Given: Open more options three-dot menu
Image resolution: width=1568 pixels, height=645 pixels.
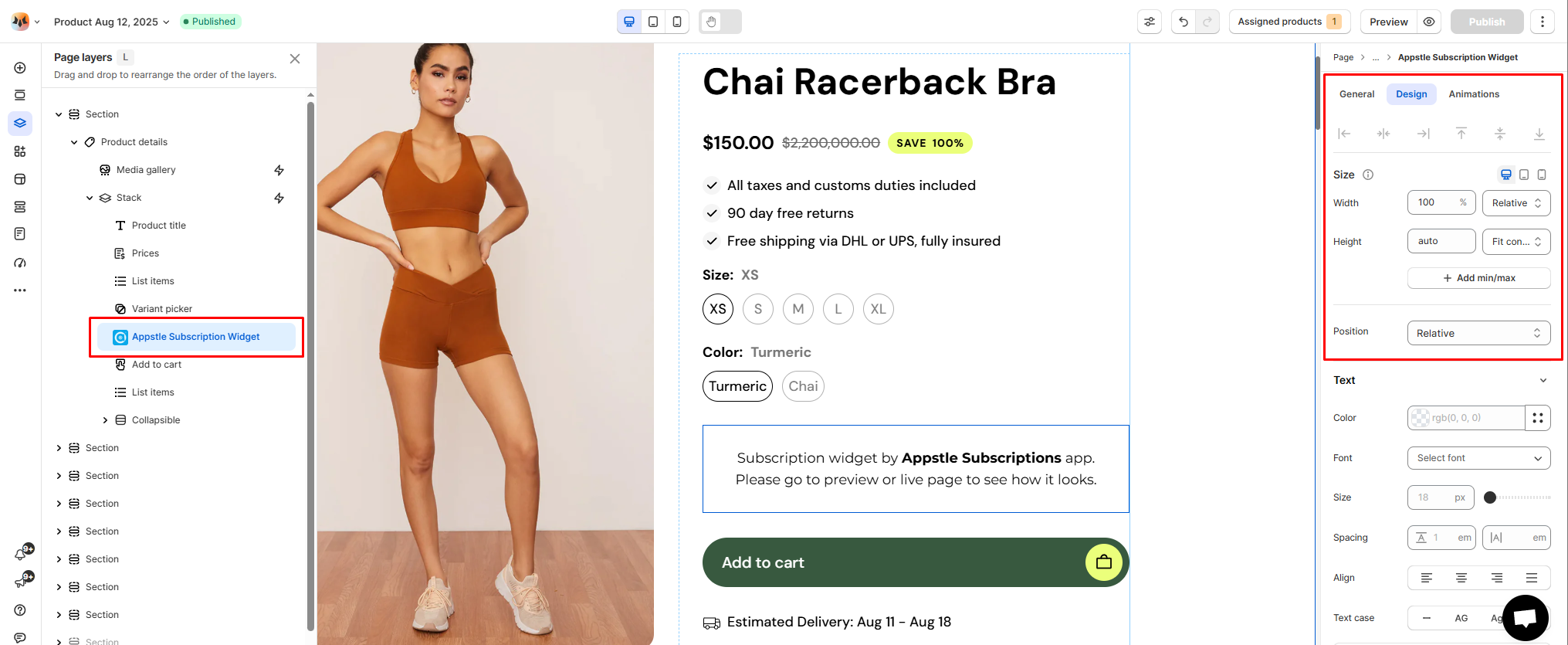Looking at the screenshot, I should [1543, 22].
